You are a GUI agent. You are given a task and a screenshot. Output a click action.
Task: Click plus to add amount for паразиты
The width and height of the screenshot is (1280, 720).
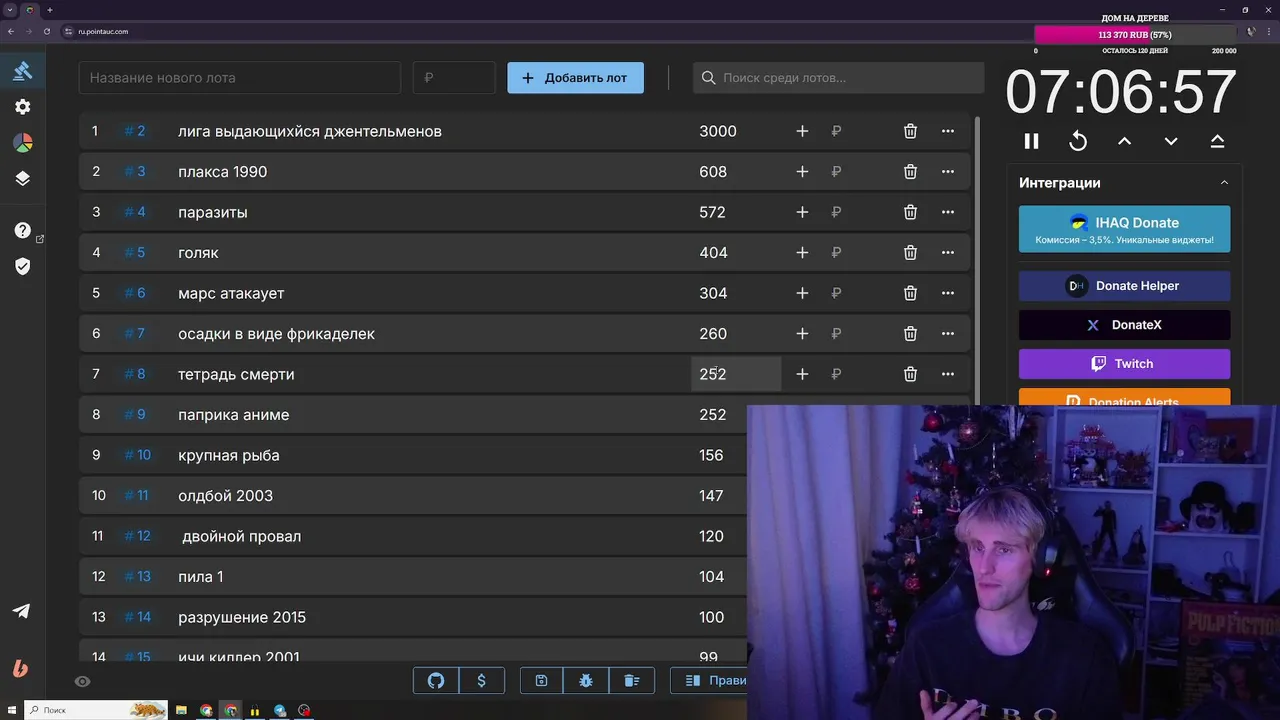pos(802,212)
